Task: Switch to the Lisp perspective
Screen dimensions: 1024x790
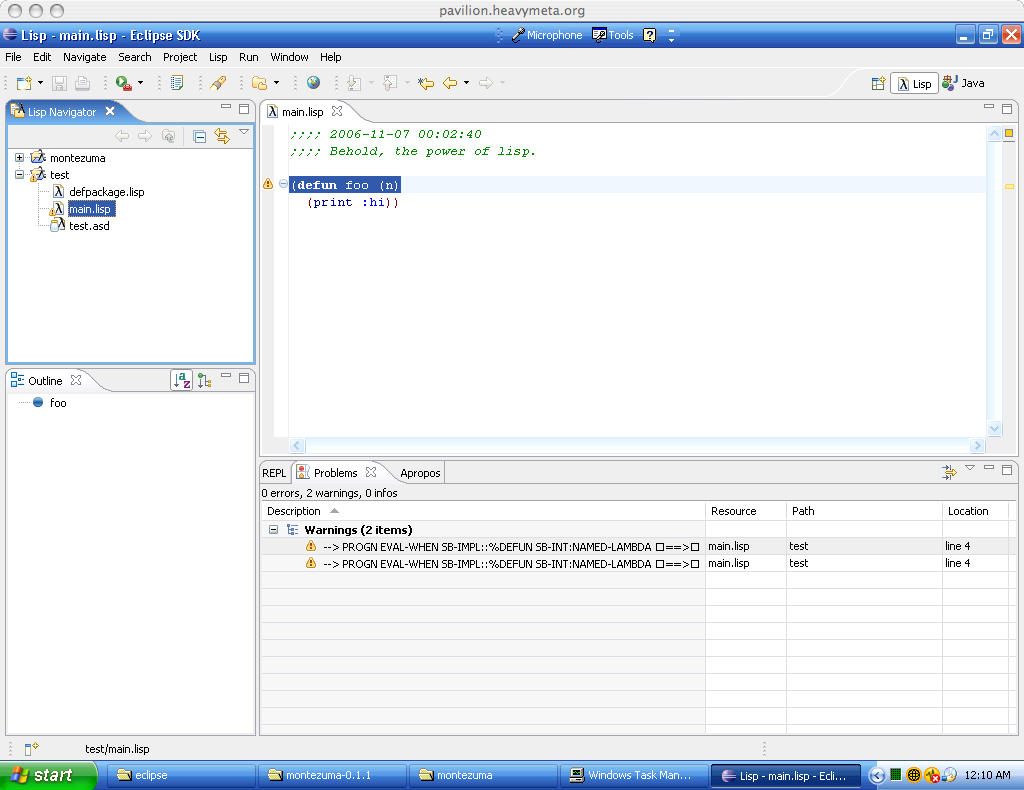Action: (x=914, y=84)
